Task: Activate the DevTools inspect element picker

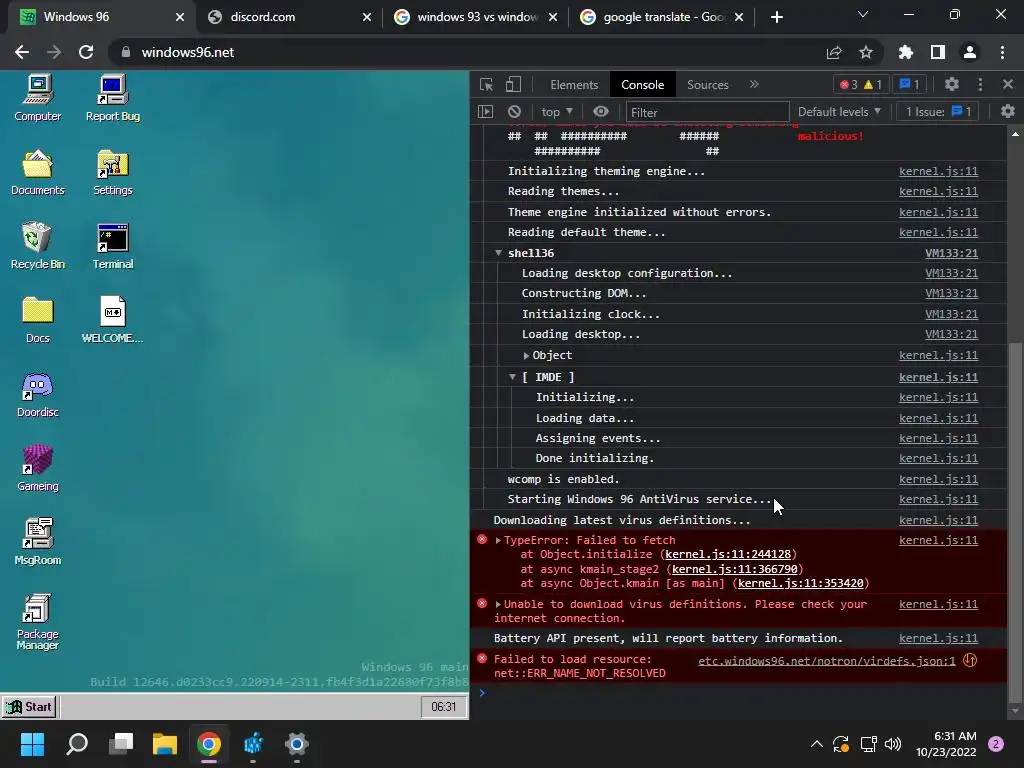Action: tap(487, 84)
